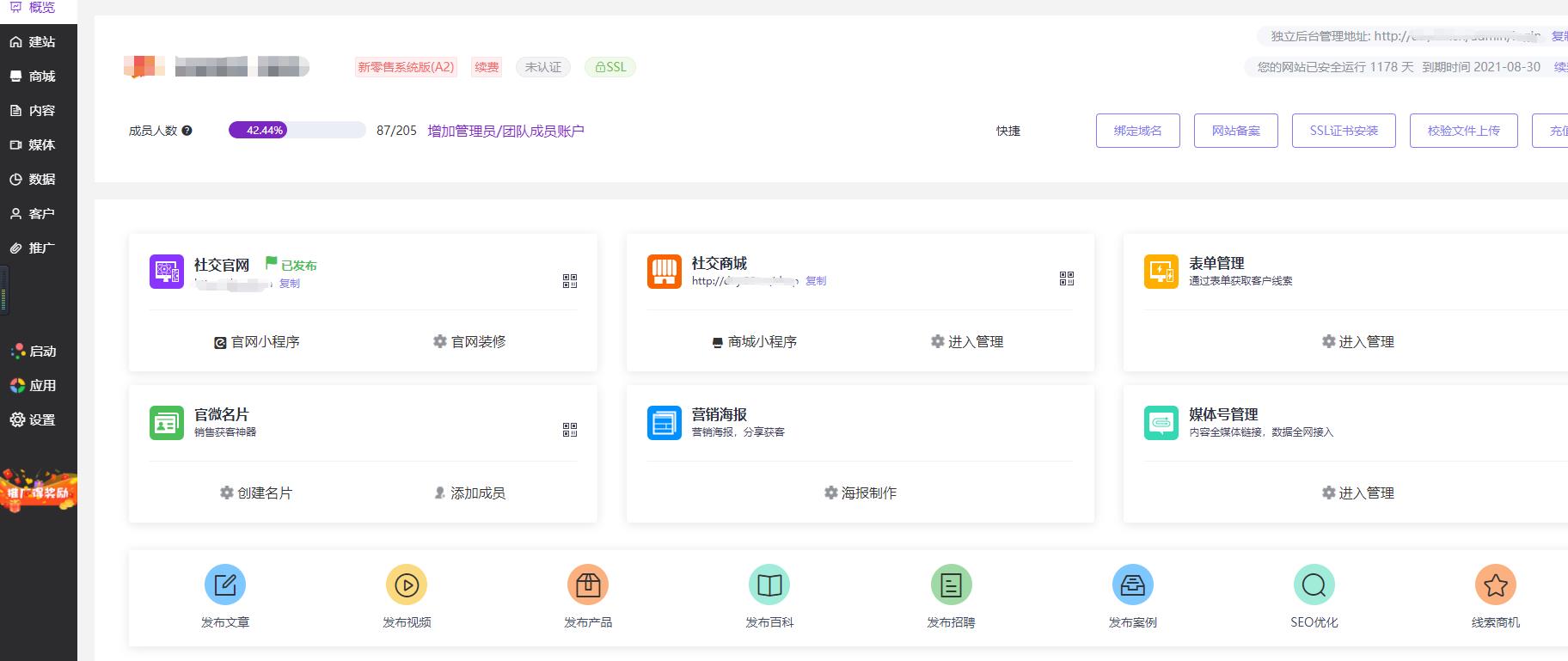This screenshot has width=1568, height=661.
Task: Open the 发布案例 inbox icon
Action: pos(1132,585)
